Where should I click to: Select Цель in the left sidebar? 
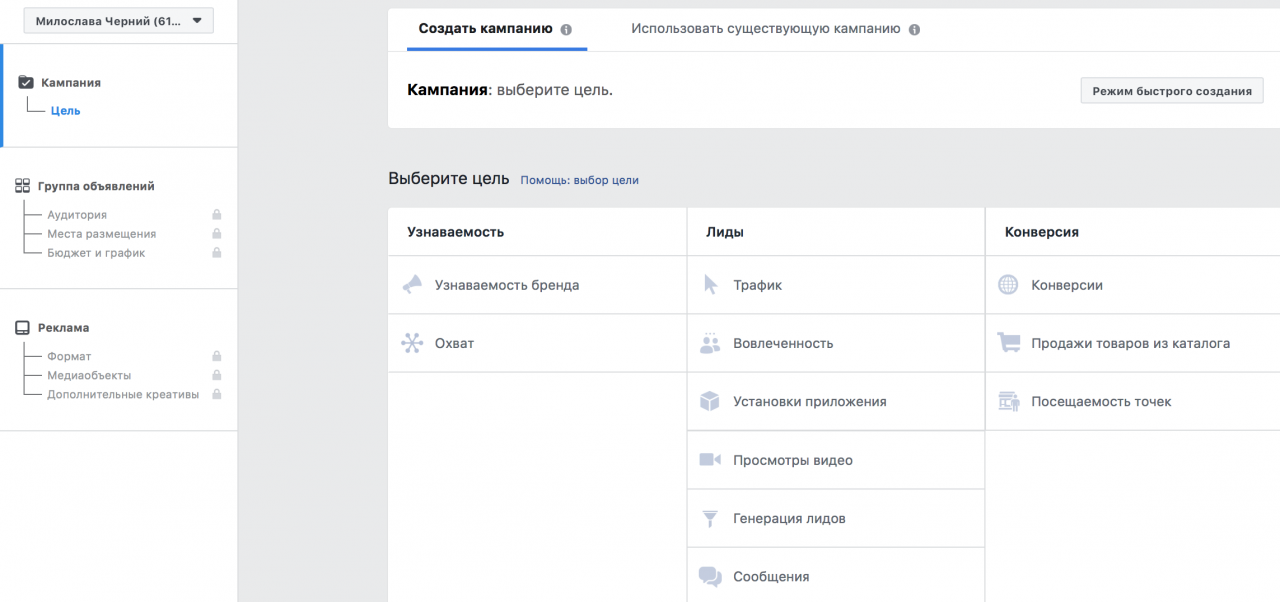(x=65, y=110)
